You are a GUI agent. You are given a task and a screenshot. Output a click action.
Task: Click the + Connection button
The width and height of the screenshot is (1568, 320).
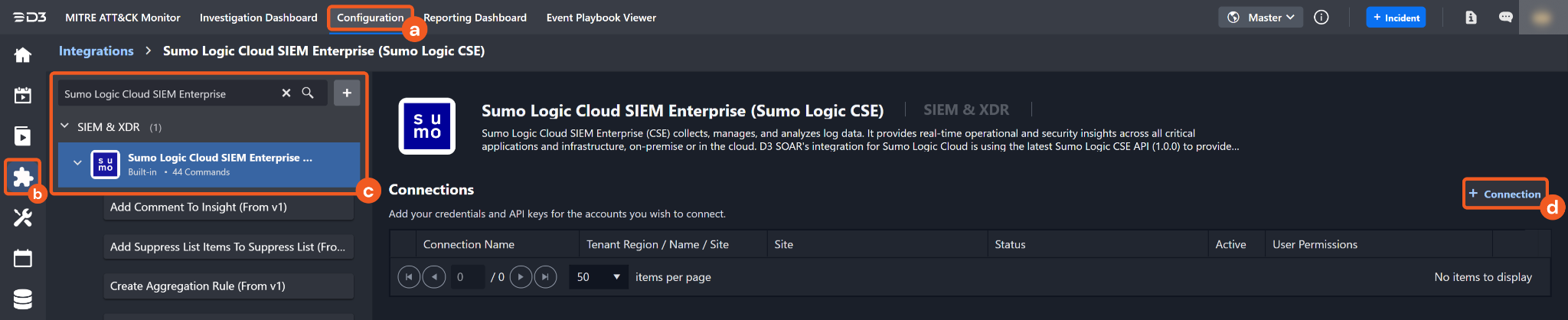point(1504,194)
